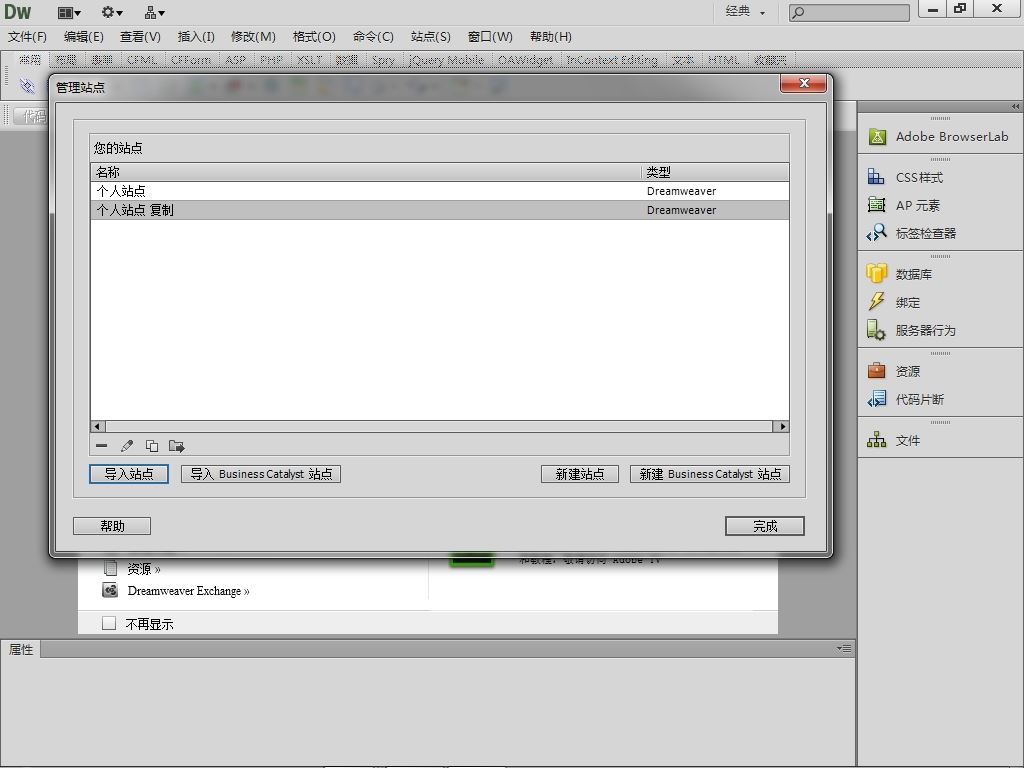Image resolution: width=1024 pixels, height=768 pixels.
Task: Toggle 不再显示 checkbox
Action: (109, 623)
